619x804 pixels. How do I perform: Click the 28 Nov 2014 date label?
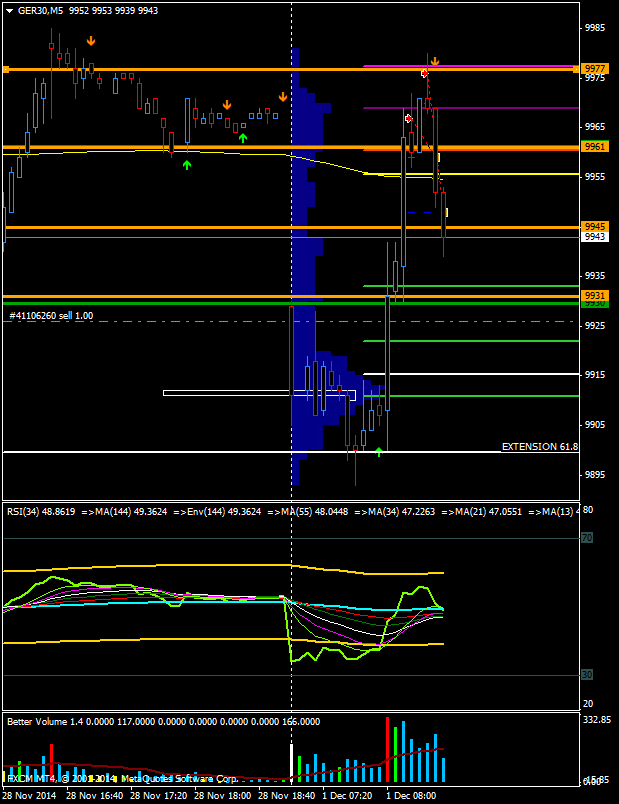click(30, 796)
